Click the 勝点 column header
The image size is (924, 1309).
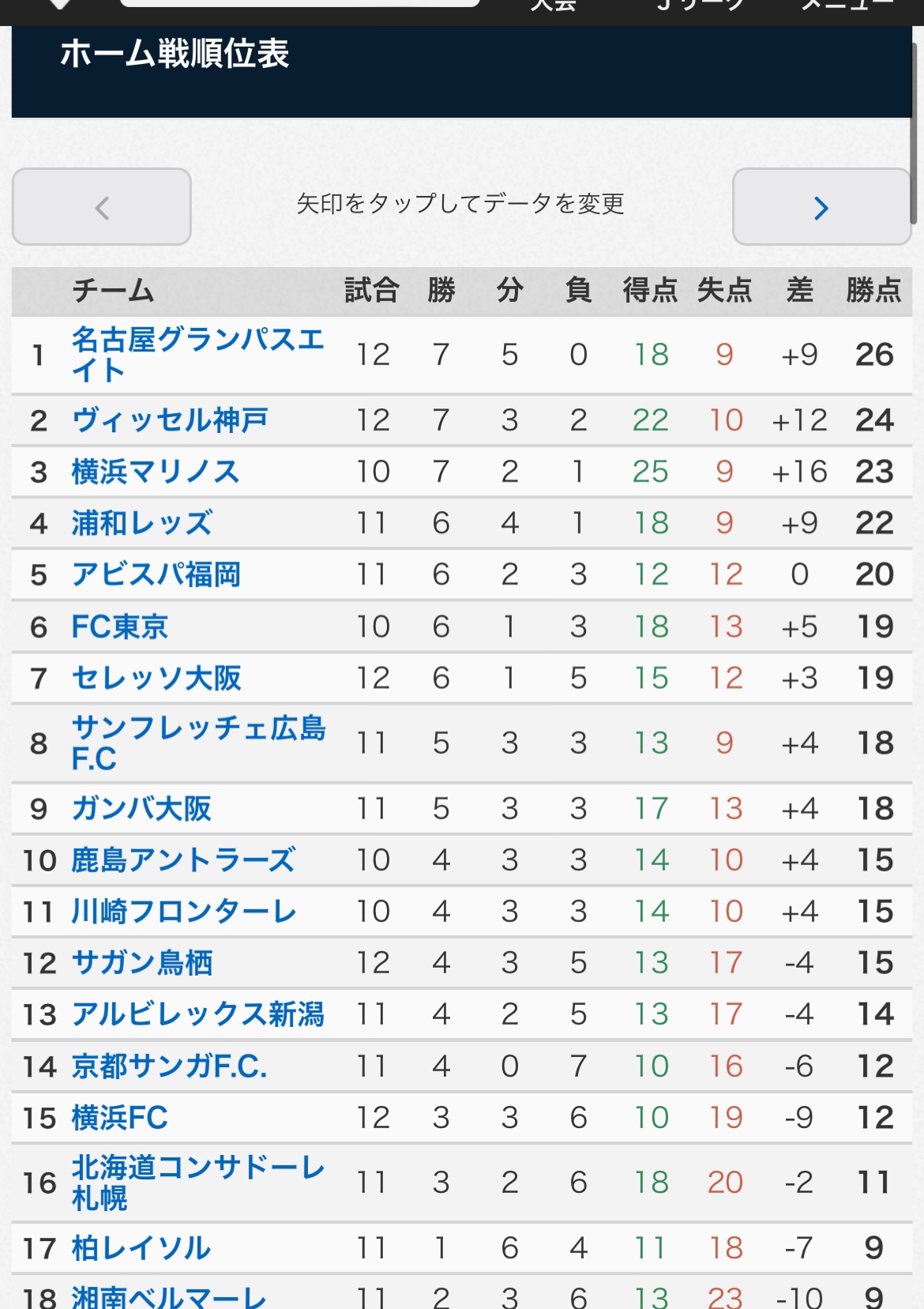click(873, 290)
